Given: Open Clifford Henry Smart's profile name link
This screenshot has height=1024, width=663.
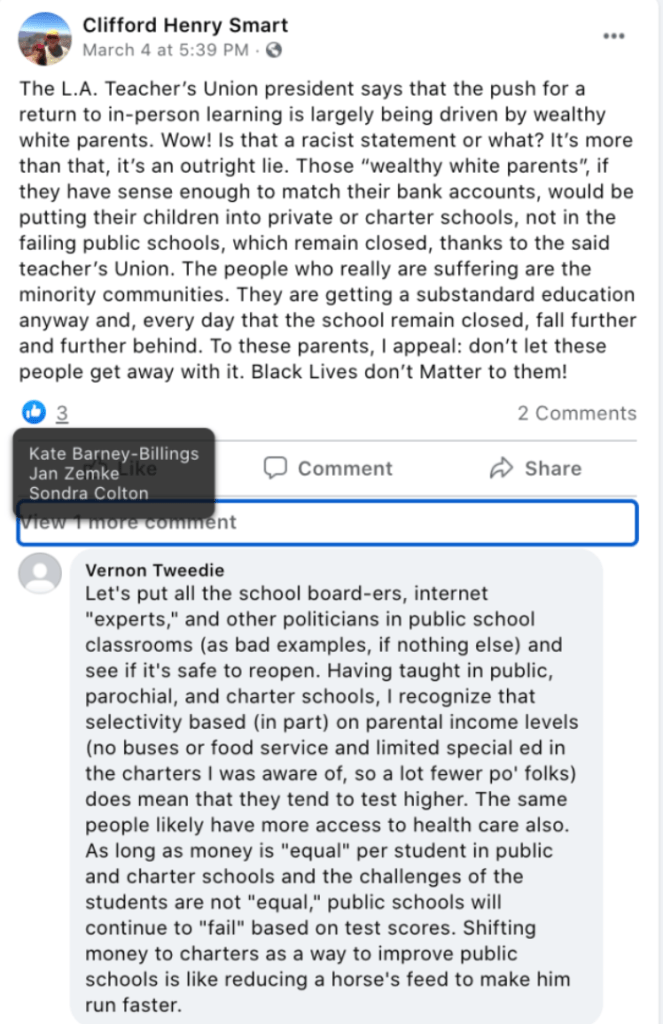Looking at the screenshot, I should (185, 25).
